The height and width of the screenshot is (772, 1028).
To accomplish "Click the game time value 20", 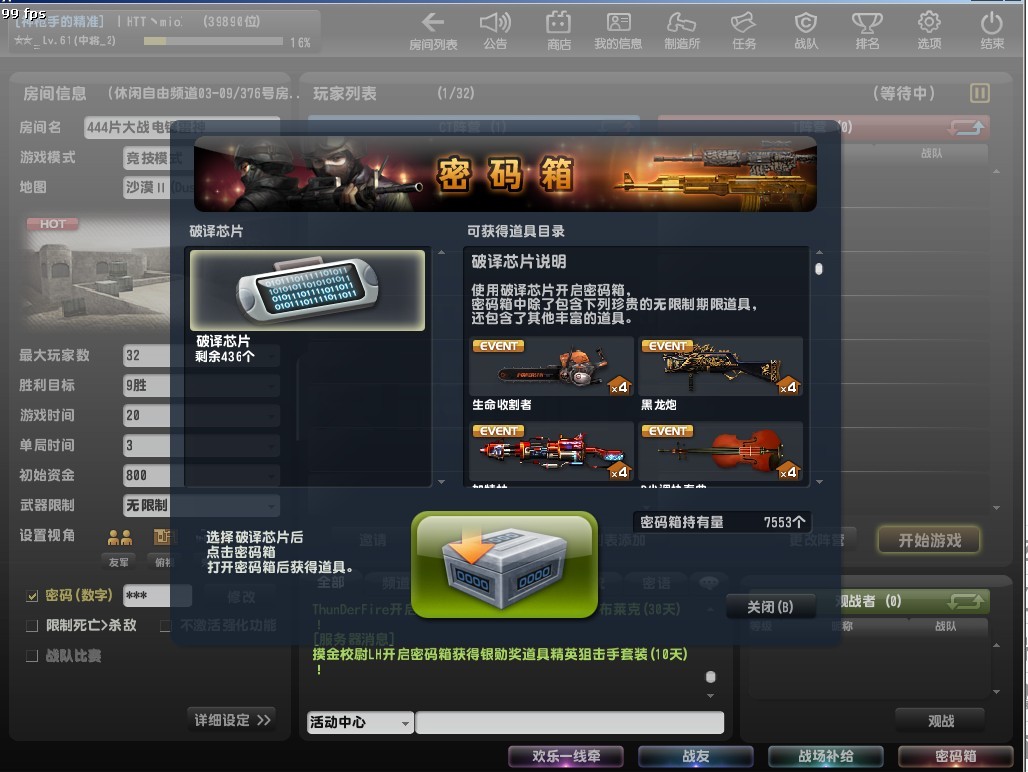I will [147, 415].
